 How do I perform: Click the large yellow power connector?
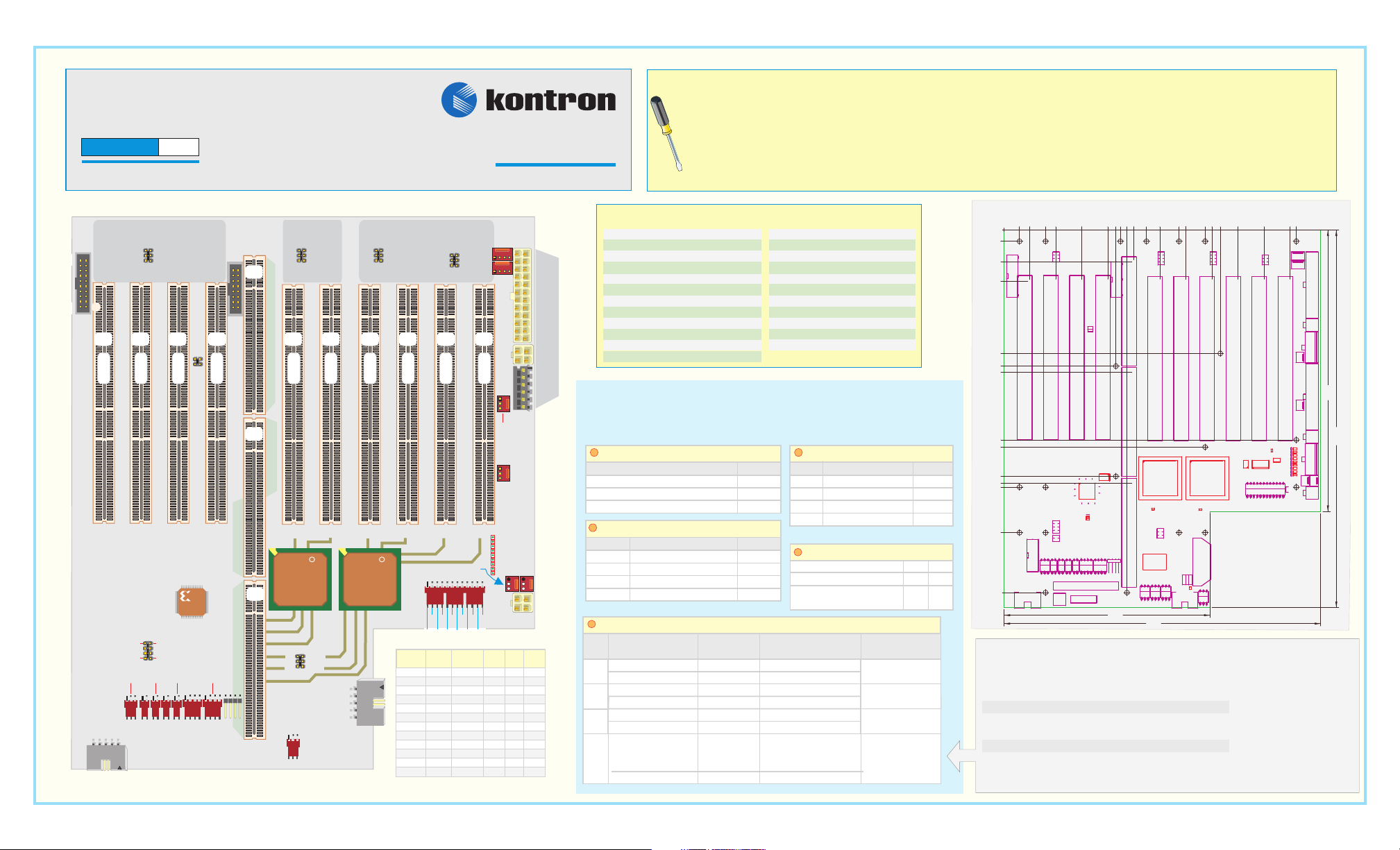tap(522, 295)
